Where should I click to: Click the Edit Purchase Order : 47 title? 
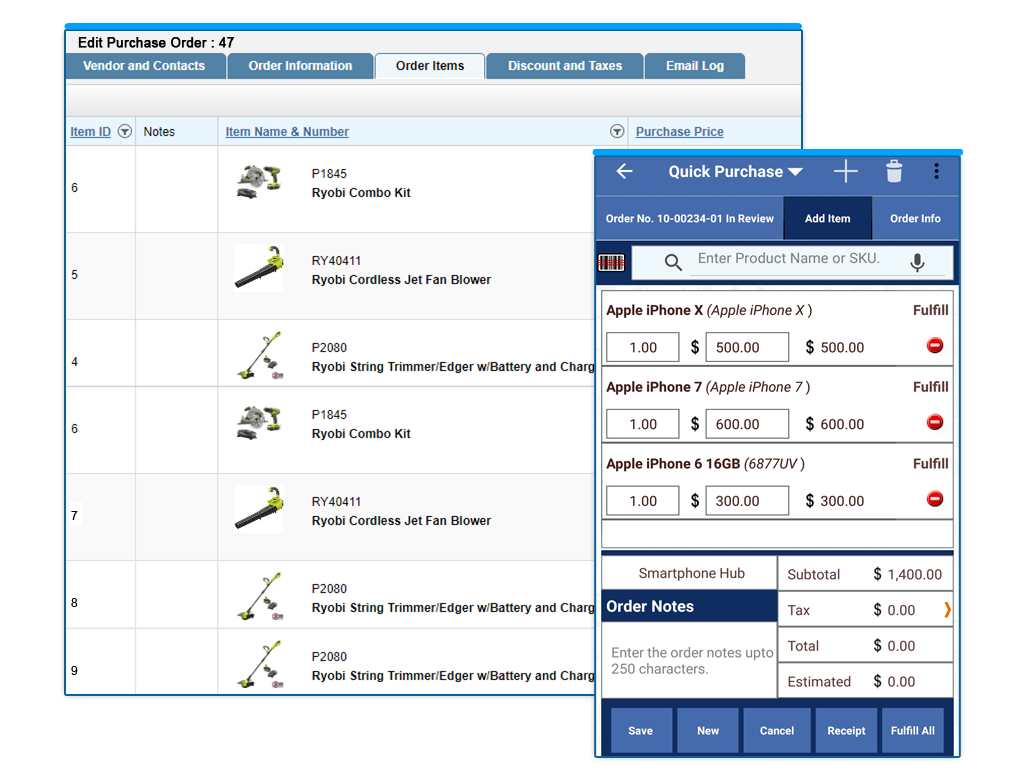[155, 42]
